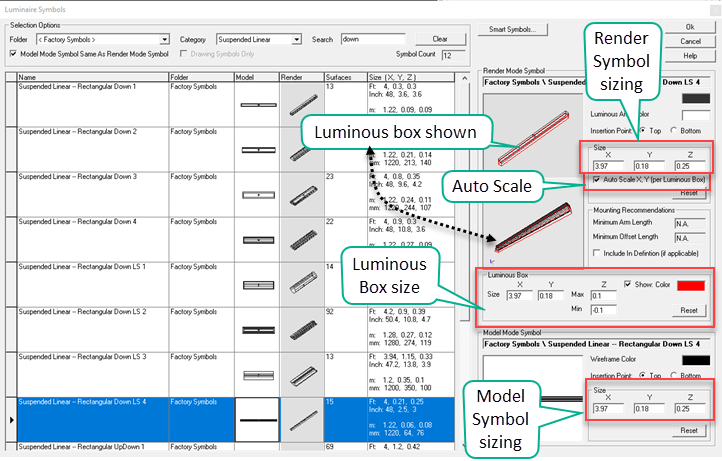Select Top insertion point for Model Mode Symbol
The image size is (722, 461).
(x=642, y=375)
